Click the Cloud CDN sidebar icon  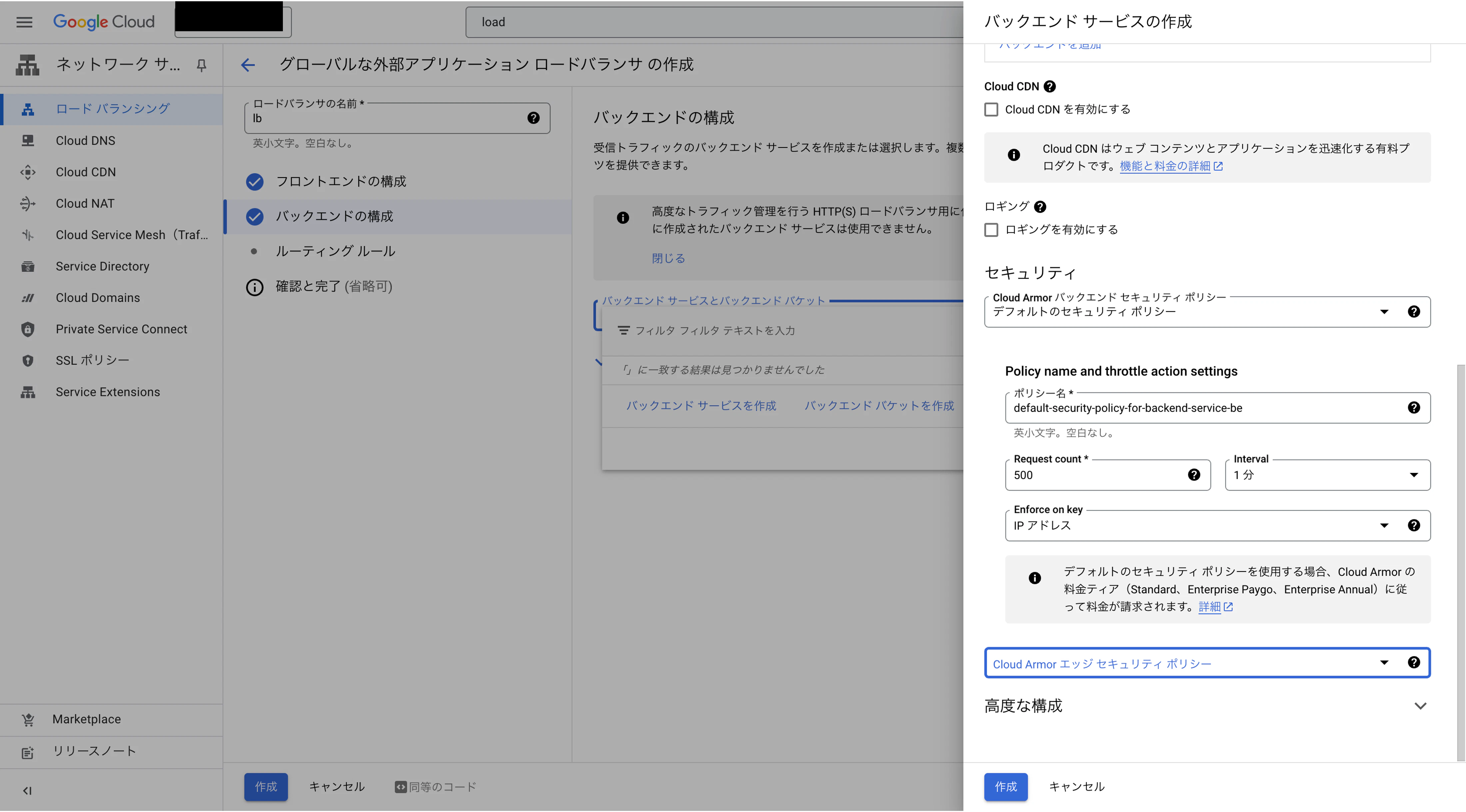pos(27,172)
